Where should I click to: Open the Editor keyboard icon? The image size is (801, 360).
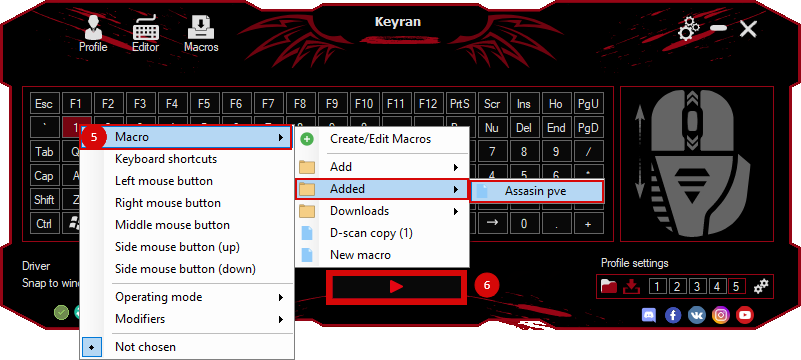point(146,28)
